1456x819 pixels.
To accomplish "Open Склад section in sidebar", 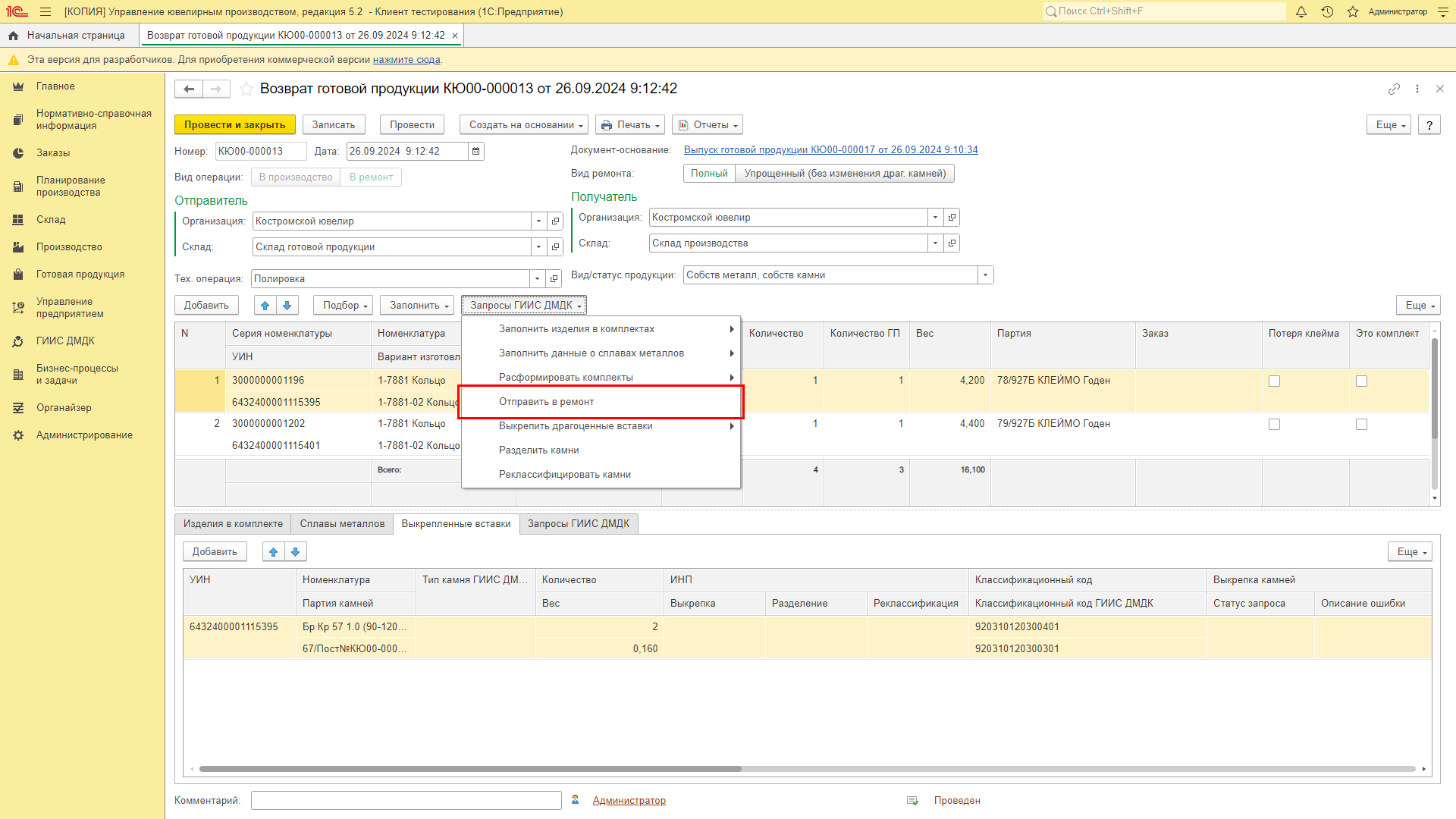I will point(51,220).
